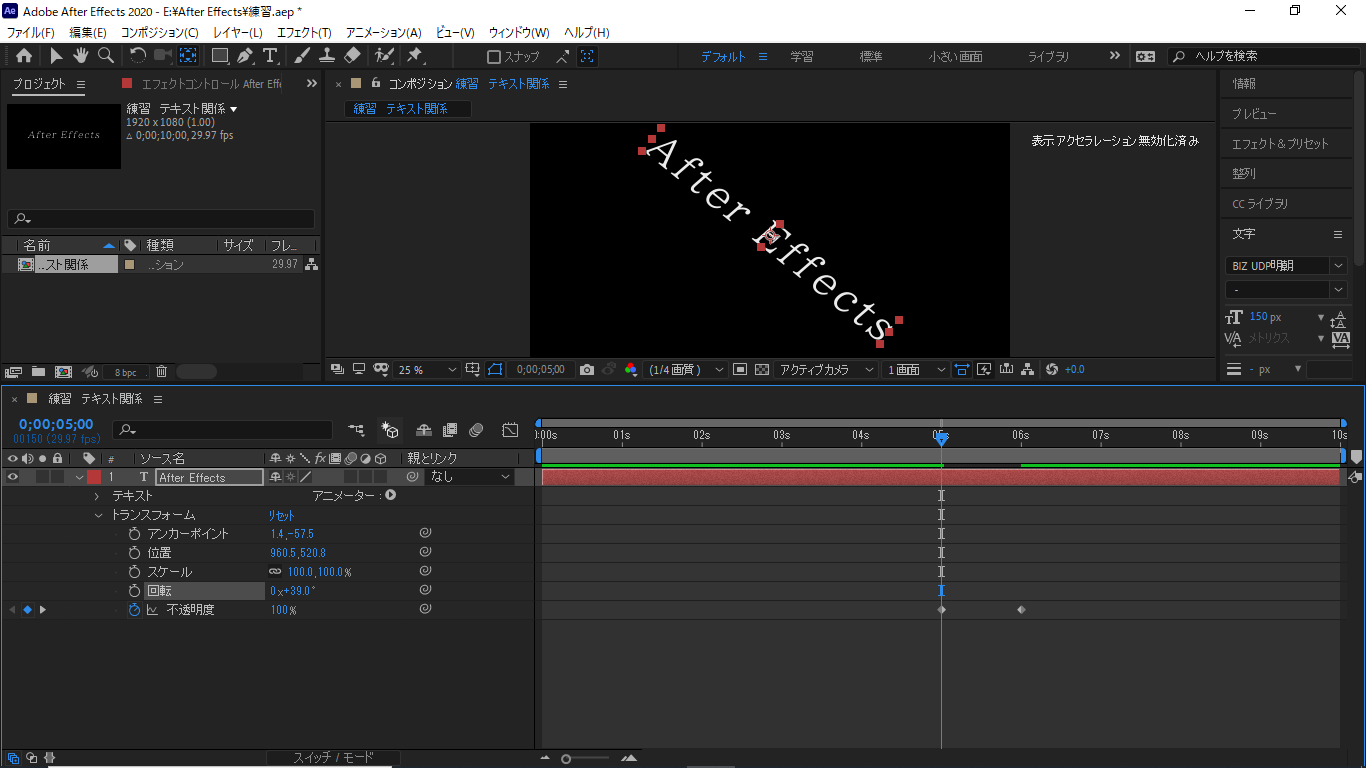Select the Rotation tool
Viewport: 1366px width, 768px height.
point(138,56)
